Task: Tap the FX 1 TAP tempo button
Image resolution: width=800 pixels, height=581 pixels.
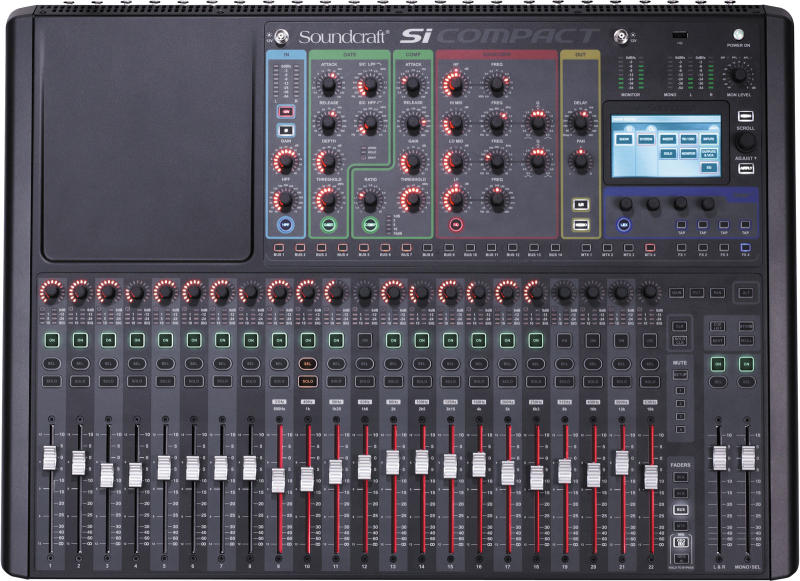Action: (x=682, y=225)
